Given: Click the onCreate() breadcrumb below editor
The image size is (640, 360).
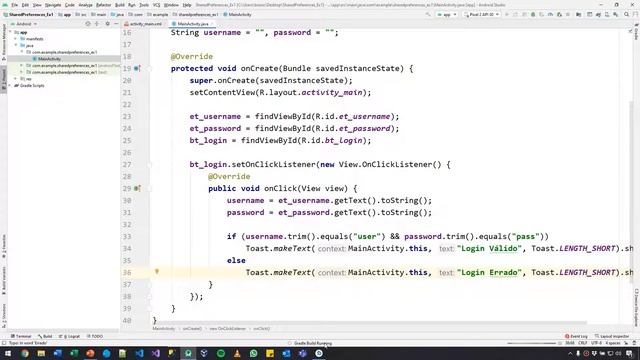Looking at the screenshot, I should [x=192, y=329].
